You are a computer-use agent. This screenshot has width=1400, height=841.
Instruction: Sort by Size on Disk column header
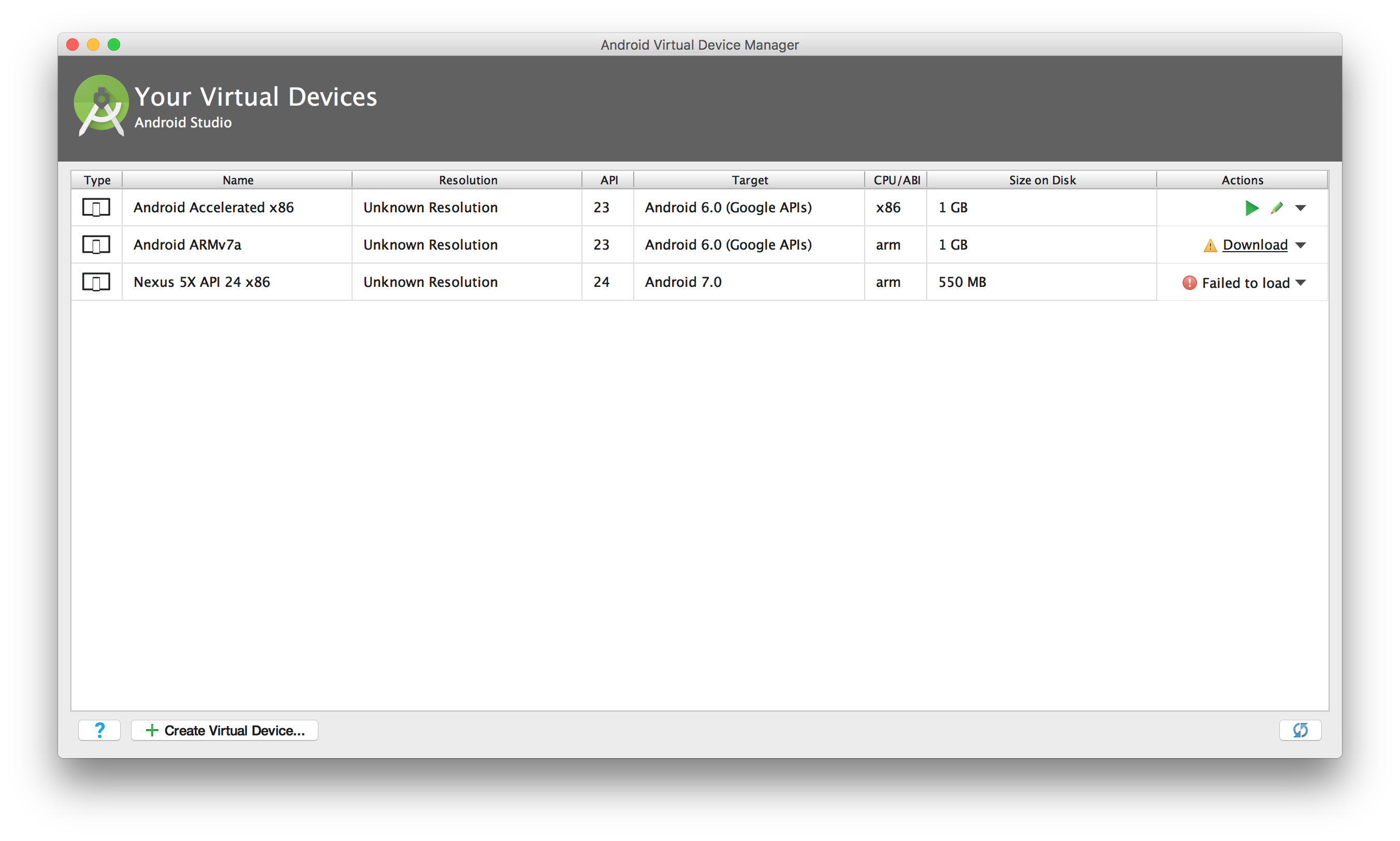1041,180
